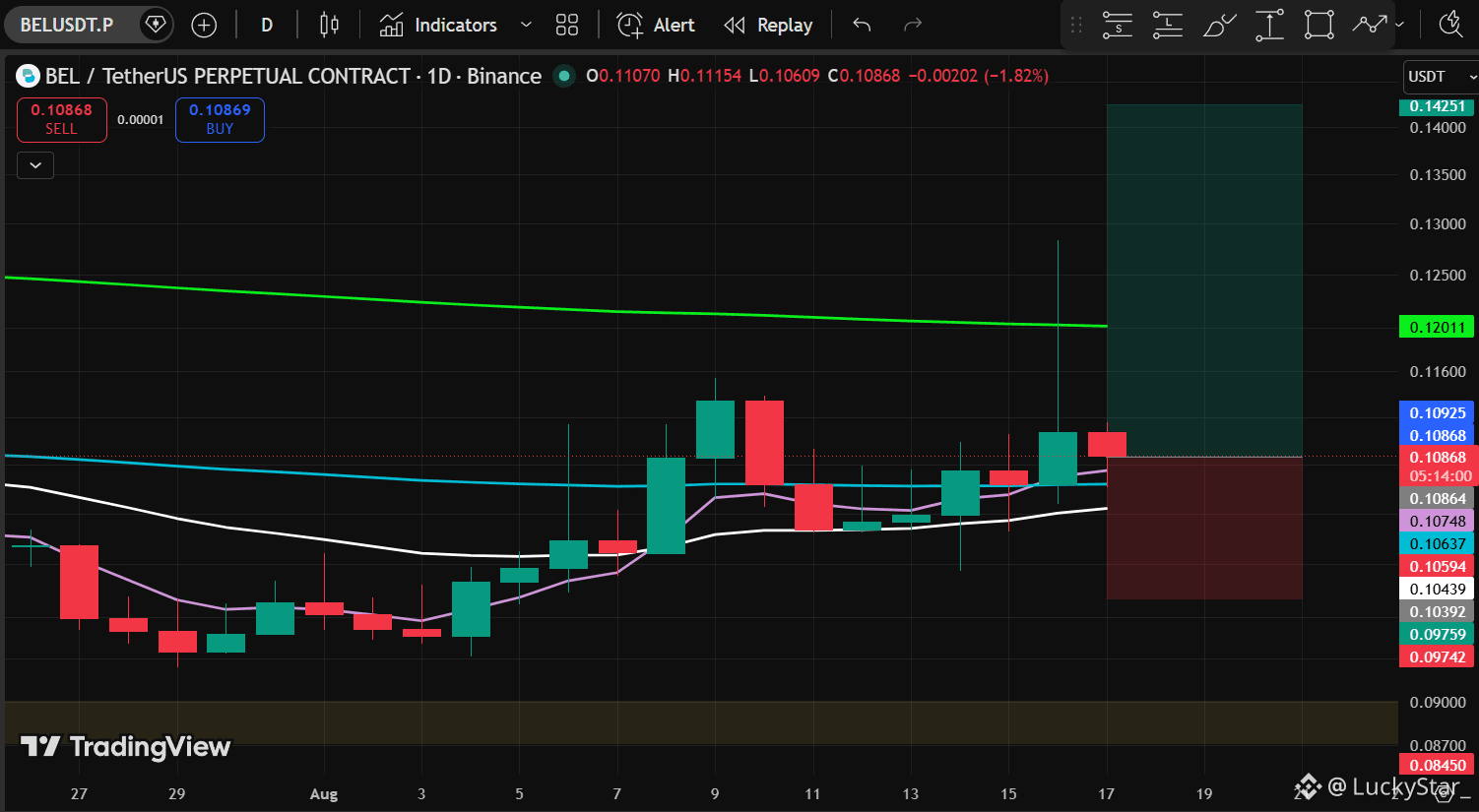The width and height of the screenshot is (1479, 812).
Task: Click the green market status dot
Action: (564, 76)
